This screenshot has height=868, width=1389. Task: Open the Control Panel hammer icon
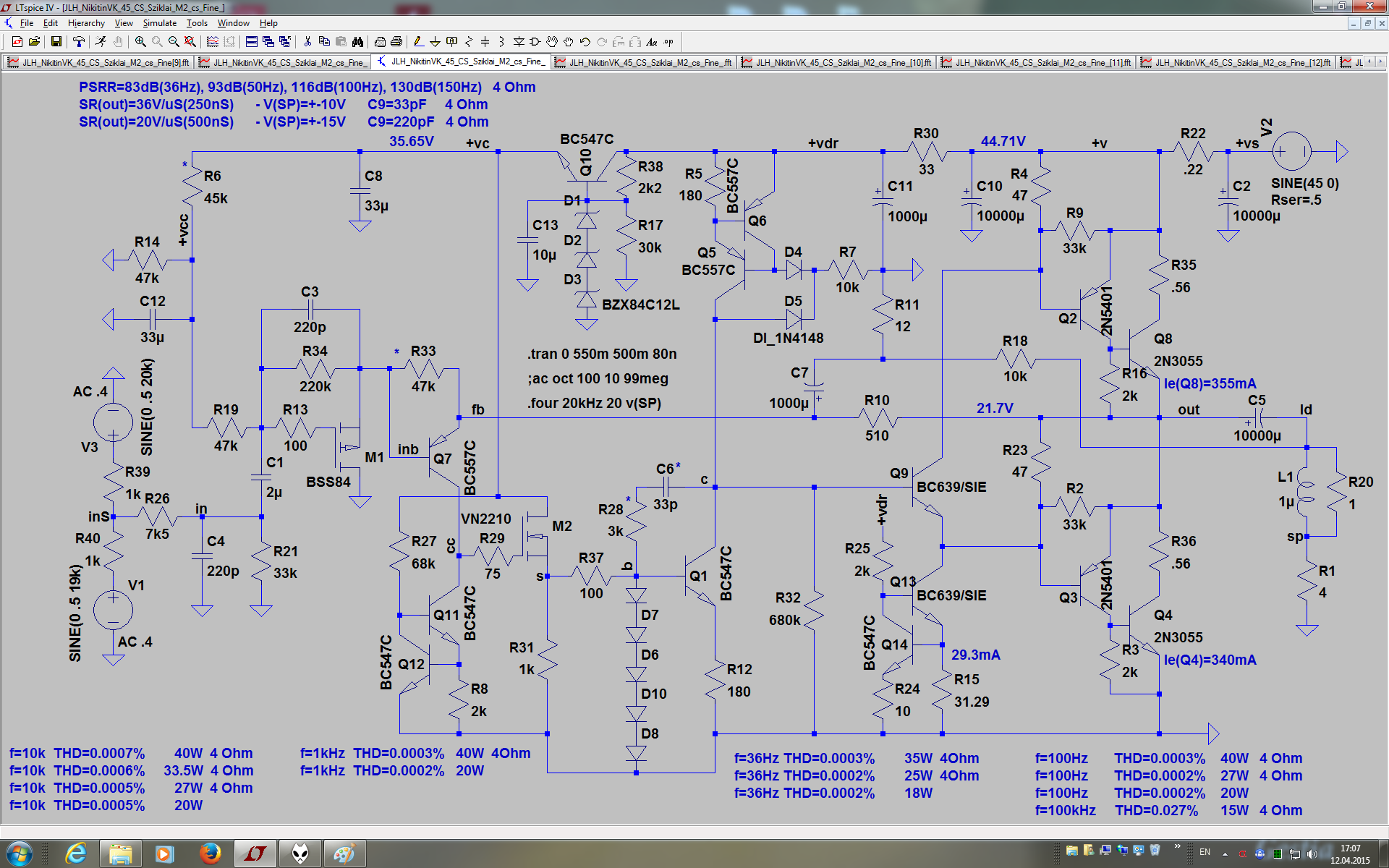pyautogui.click(x=78, y=42)
